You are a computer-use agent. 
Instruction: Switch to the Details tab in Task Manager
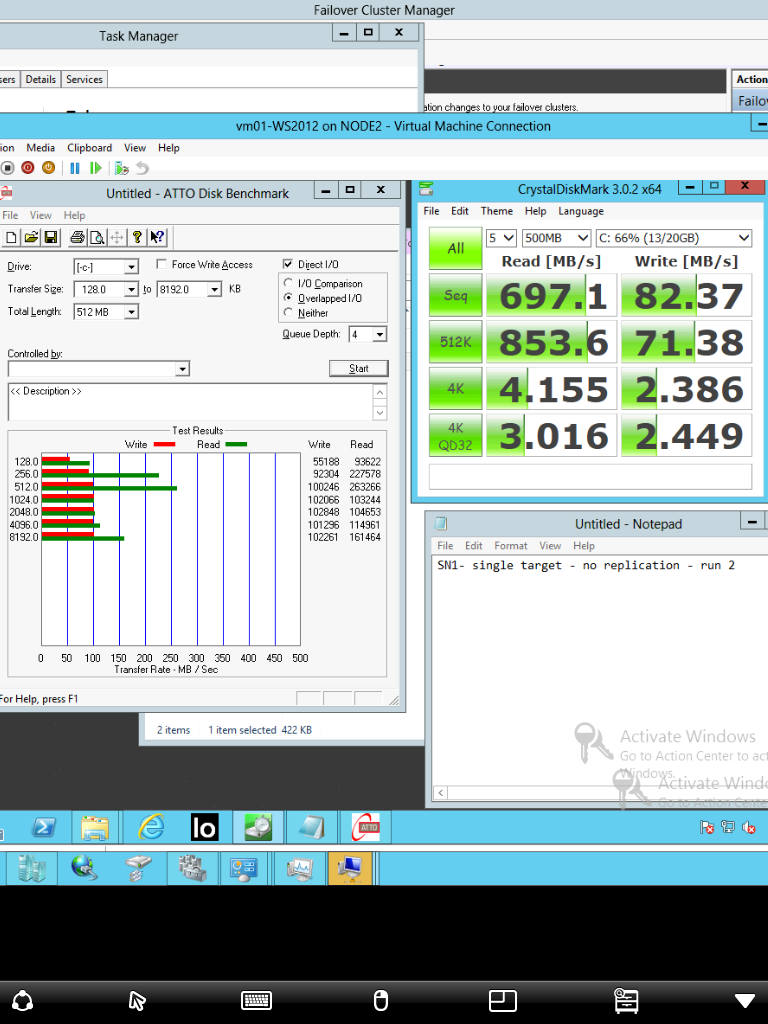[x=40, y=79]
